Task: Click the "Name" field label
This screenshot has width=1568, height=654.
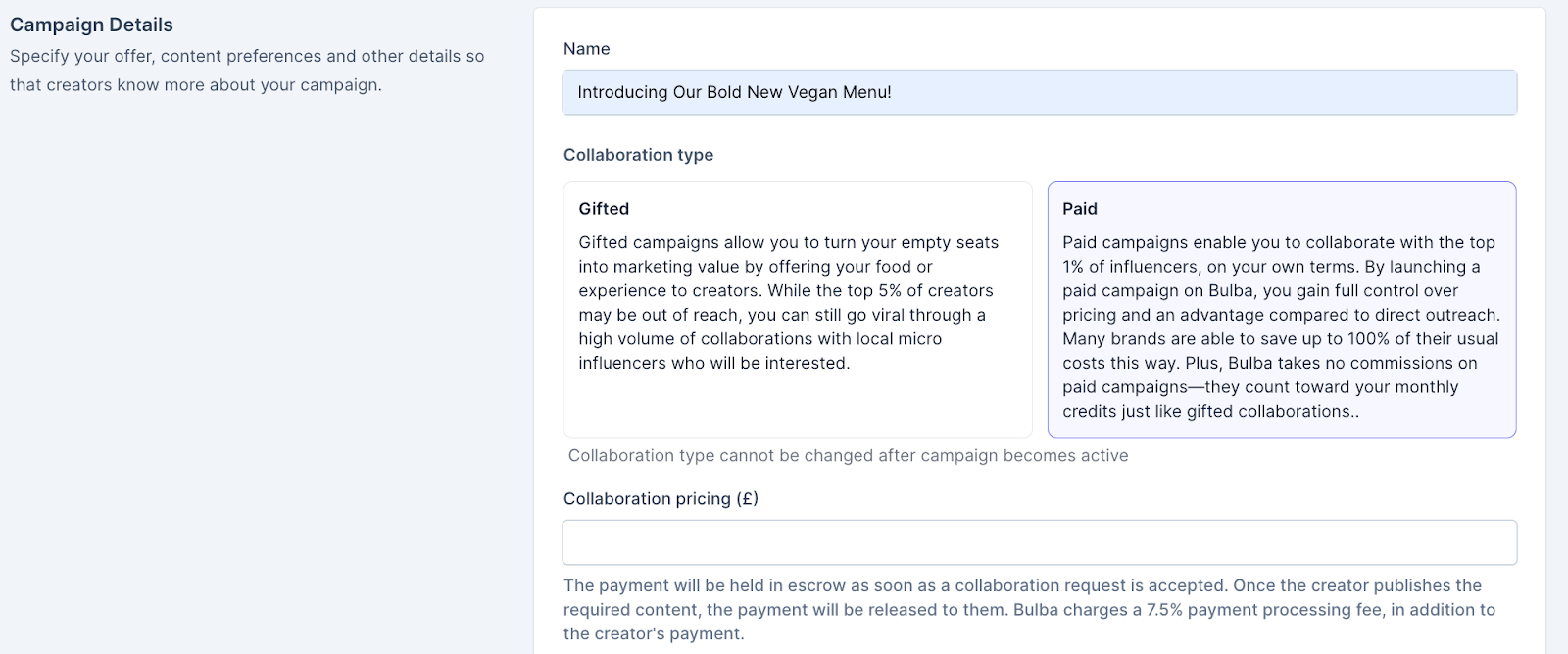Action: coord(586,49)
